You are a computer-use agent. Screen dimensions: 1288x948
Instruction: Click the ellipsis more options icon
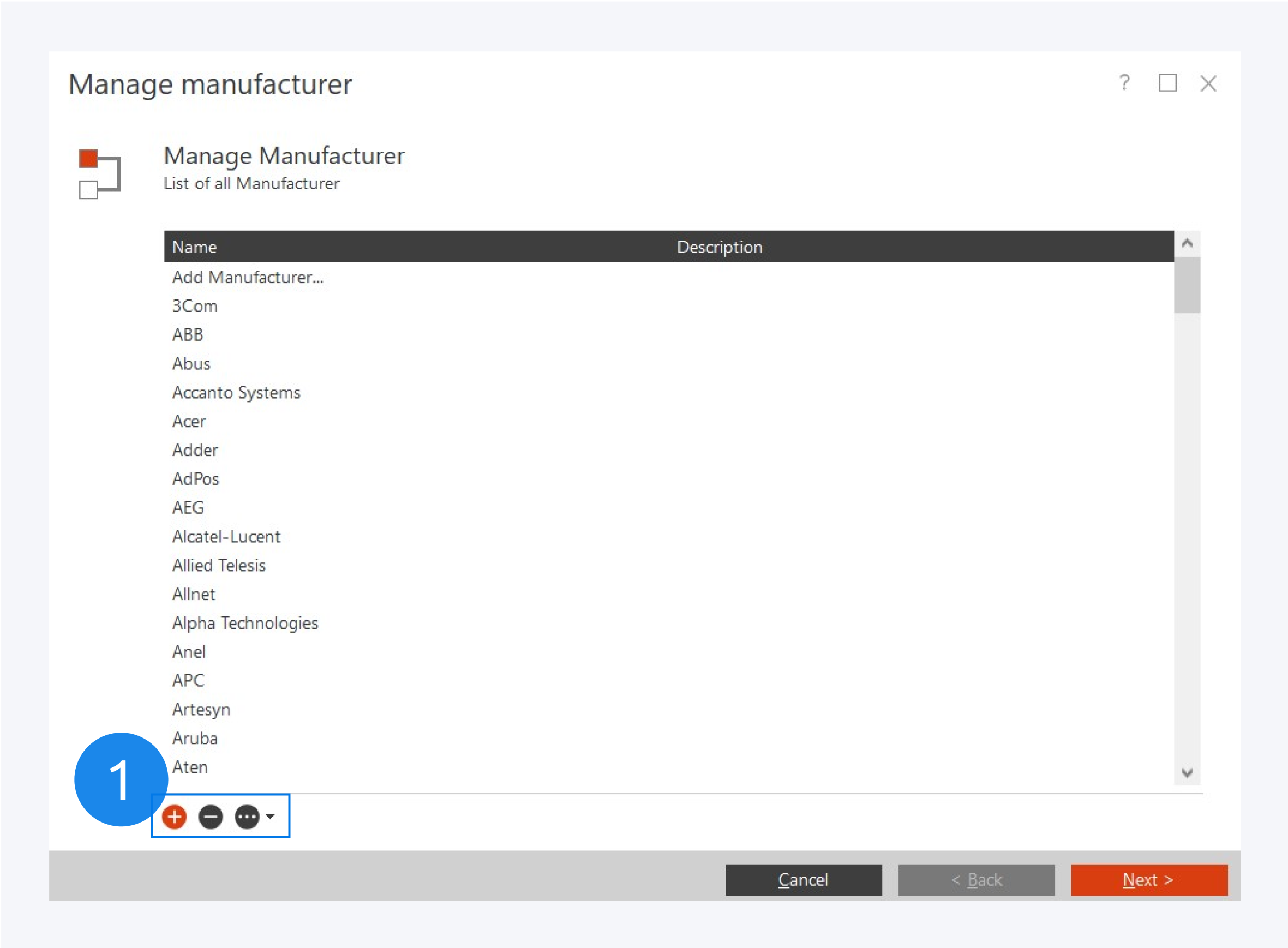point(247,817)
